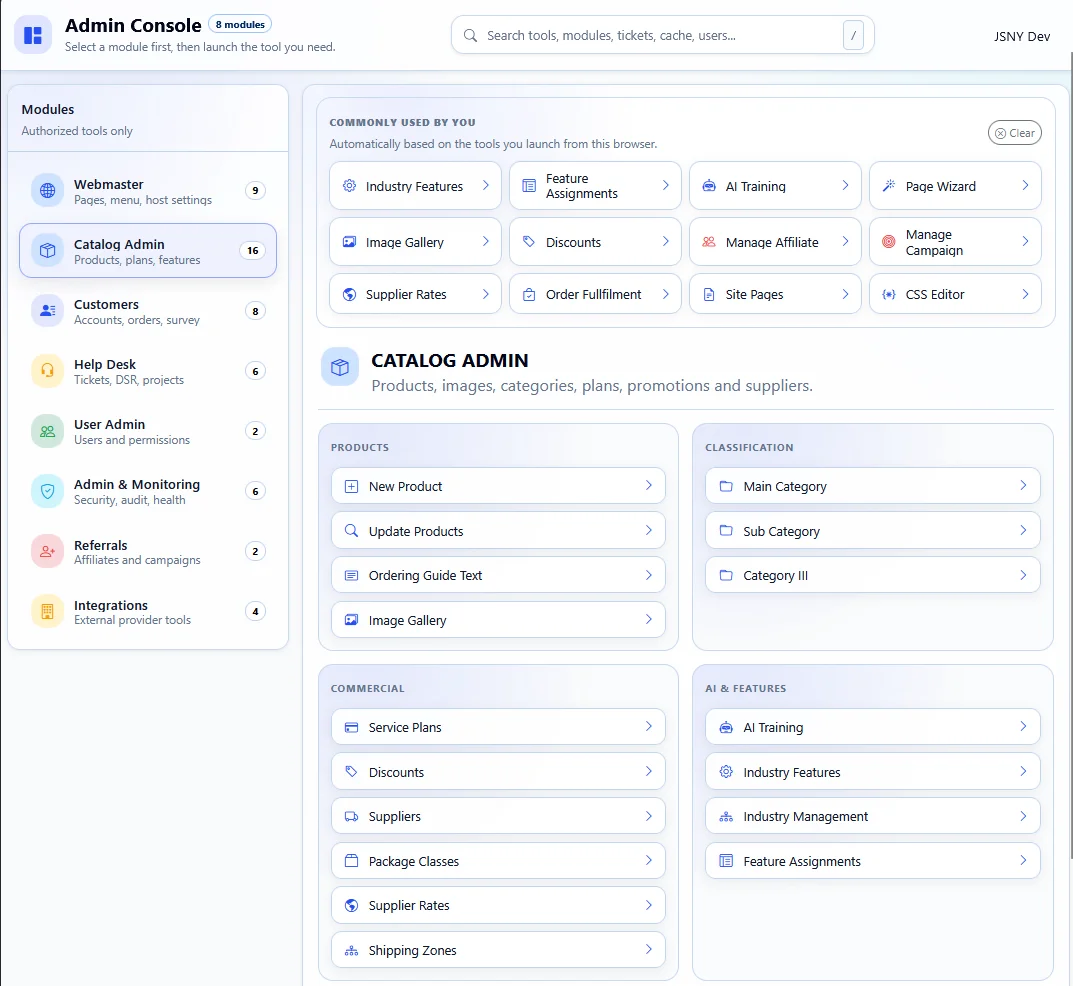Click the Referrals person-plus icon
This screenshot has height=986, width=1073.
47,551
